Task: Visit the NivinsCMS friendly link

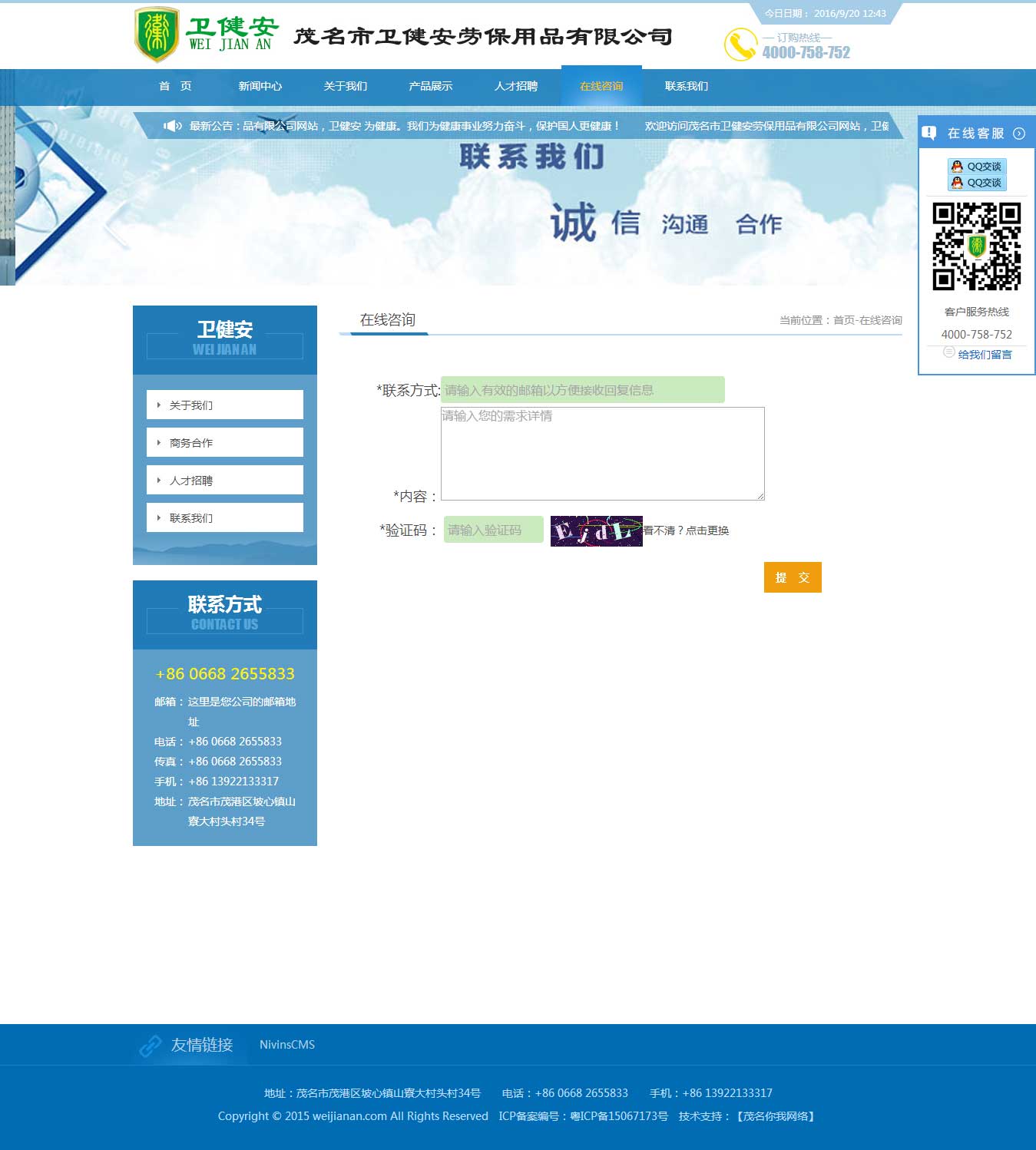Action: pos(287,1045)
